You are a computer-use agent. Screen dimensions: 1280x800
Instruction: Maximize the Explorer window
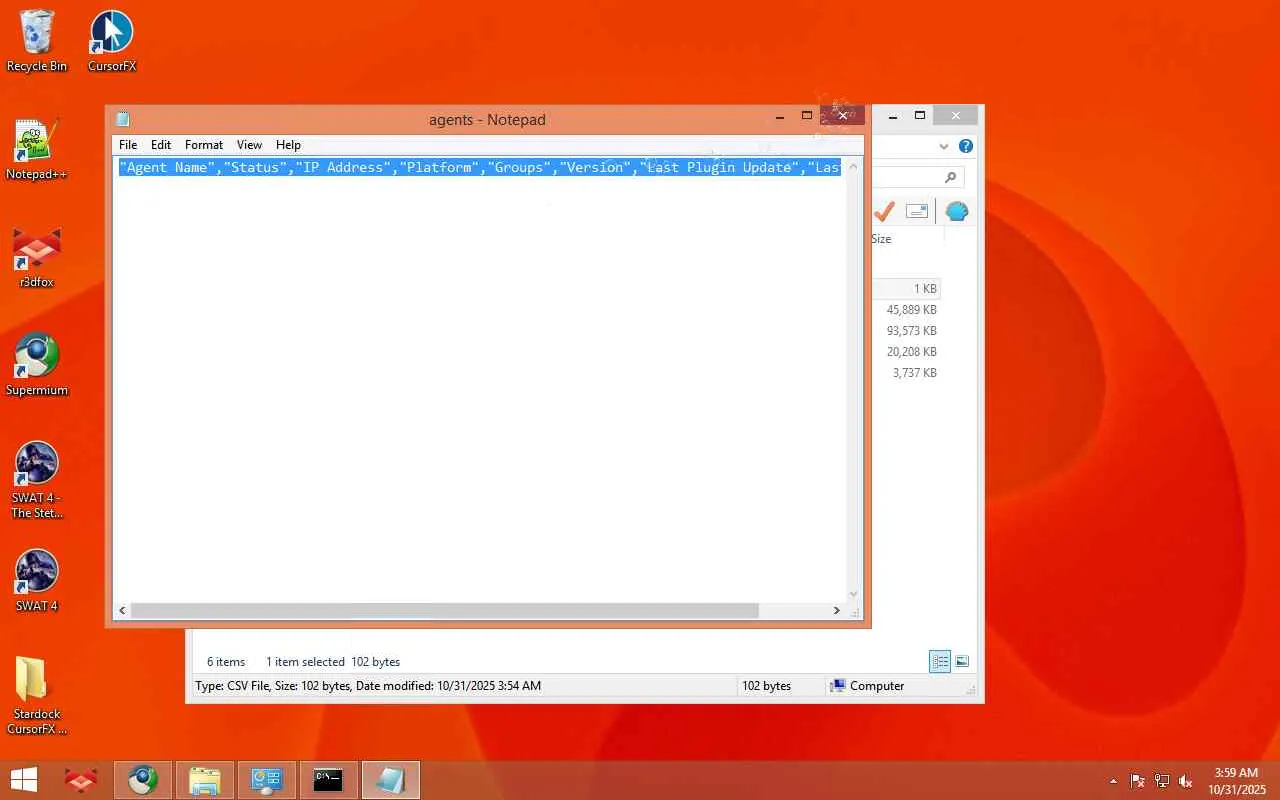(x=920, y=116)
